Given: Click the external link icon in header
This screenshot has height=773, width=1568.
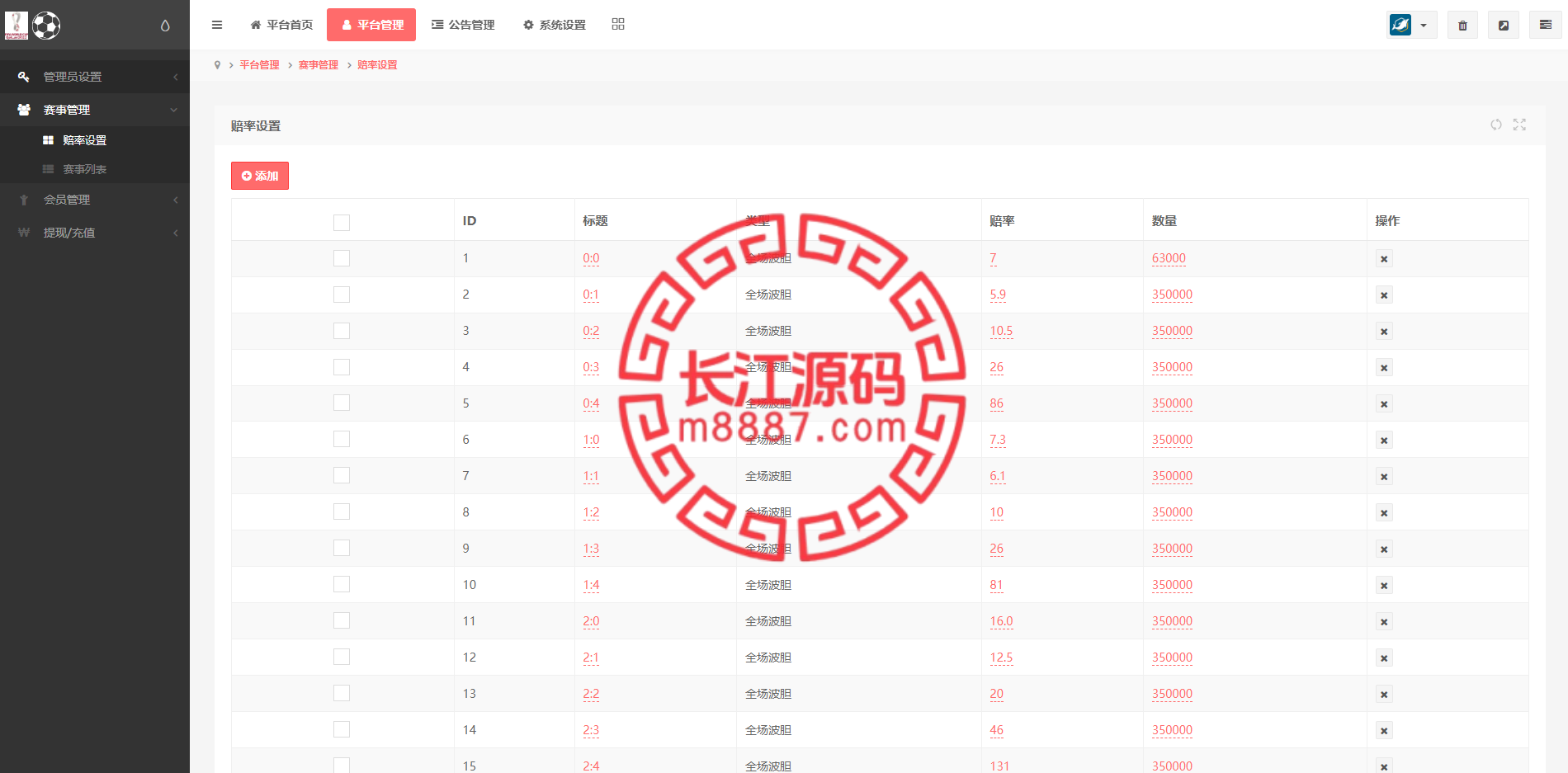Looking at the screenshot, I should pyautogui.click(x=1504, y=25).
